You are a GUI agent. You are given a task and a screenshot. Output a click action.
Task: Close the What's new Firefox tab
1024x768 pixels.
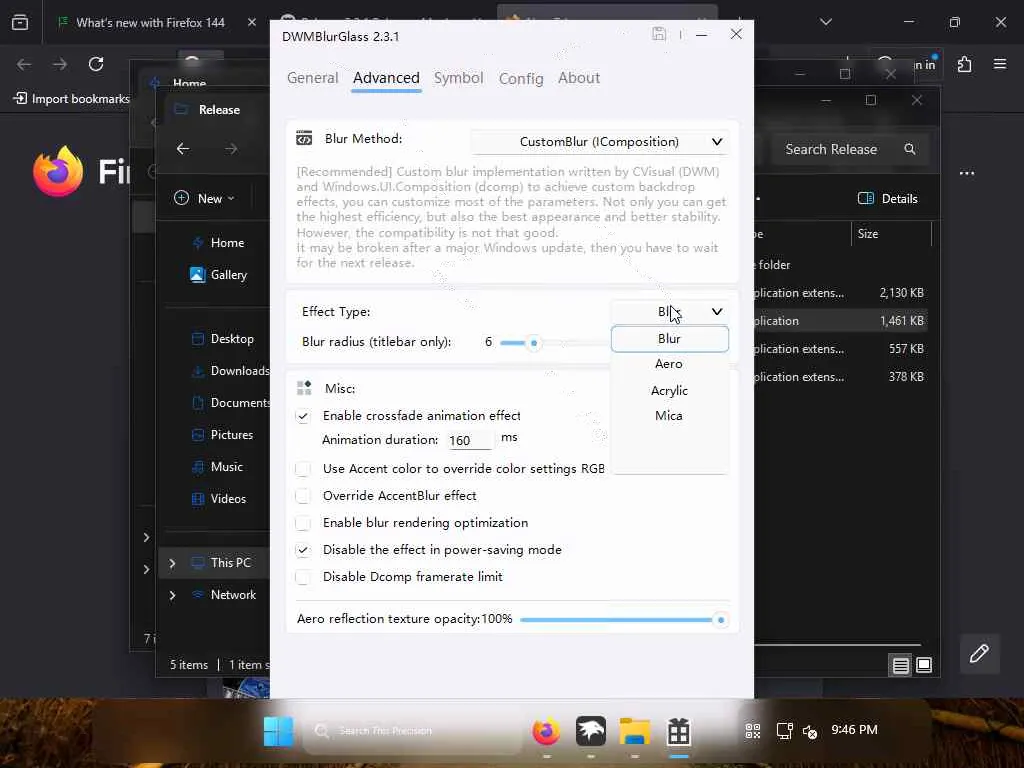[251, 22]
